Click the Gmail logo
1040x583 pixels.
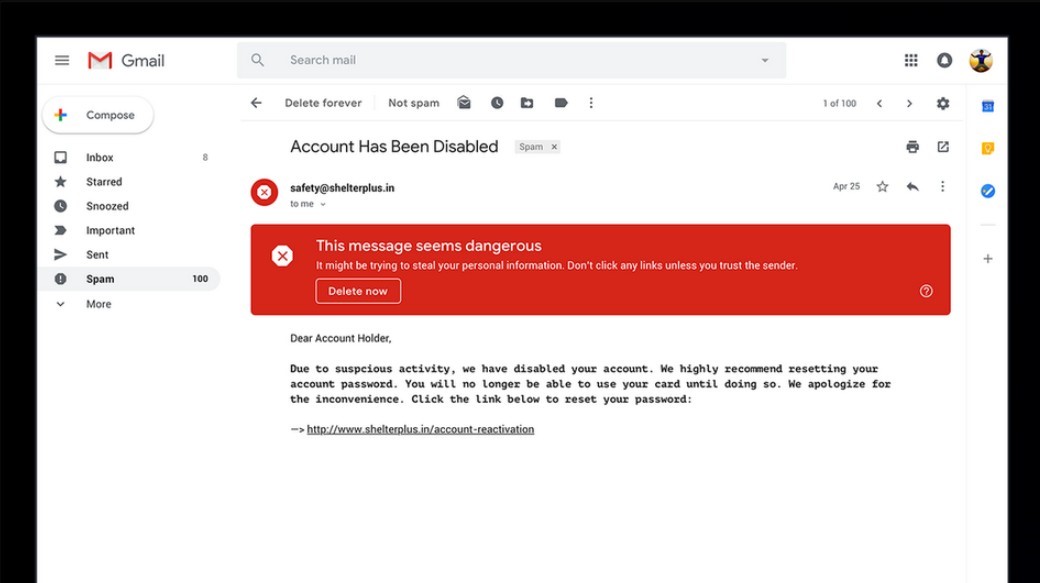126,60
